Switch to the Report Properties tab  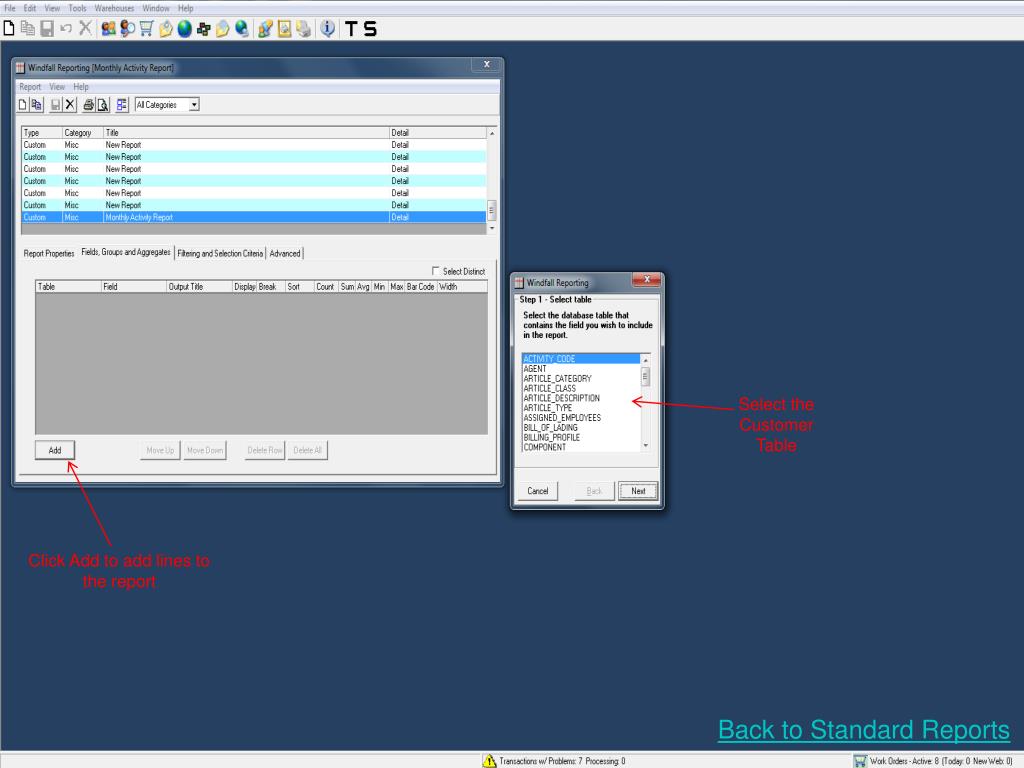tap(49, 253)
